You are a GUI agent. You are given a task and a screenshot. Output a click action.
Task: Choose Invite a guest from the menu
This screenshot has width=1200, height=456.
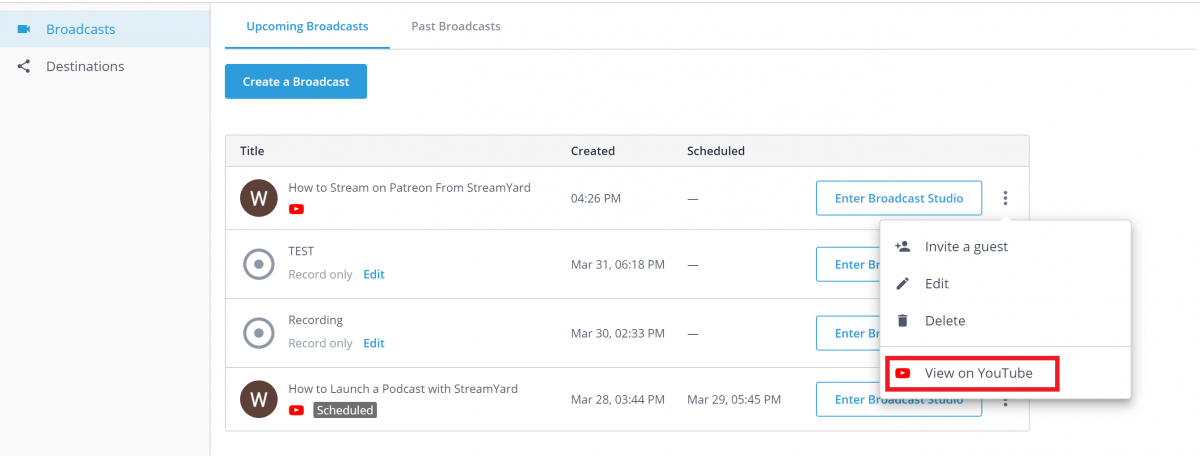click(966, 247)
